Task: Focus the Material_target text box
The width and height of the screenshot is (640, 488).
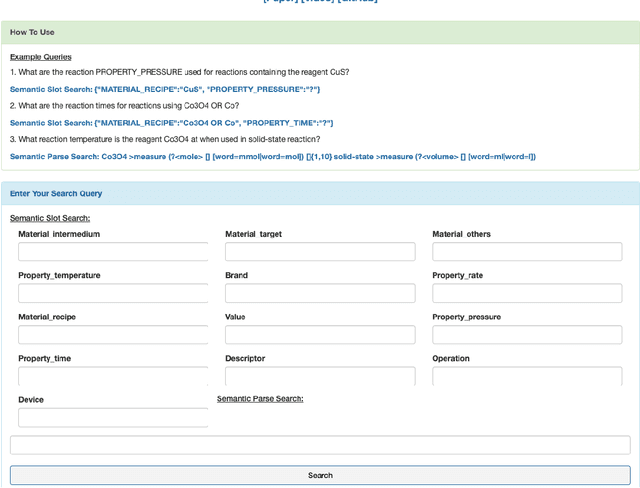Action: [x=320, y=252]
